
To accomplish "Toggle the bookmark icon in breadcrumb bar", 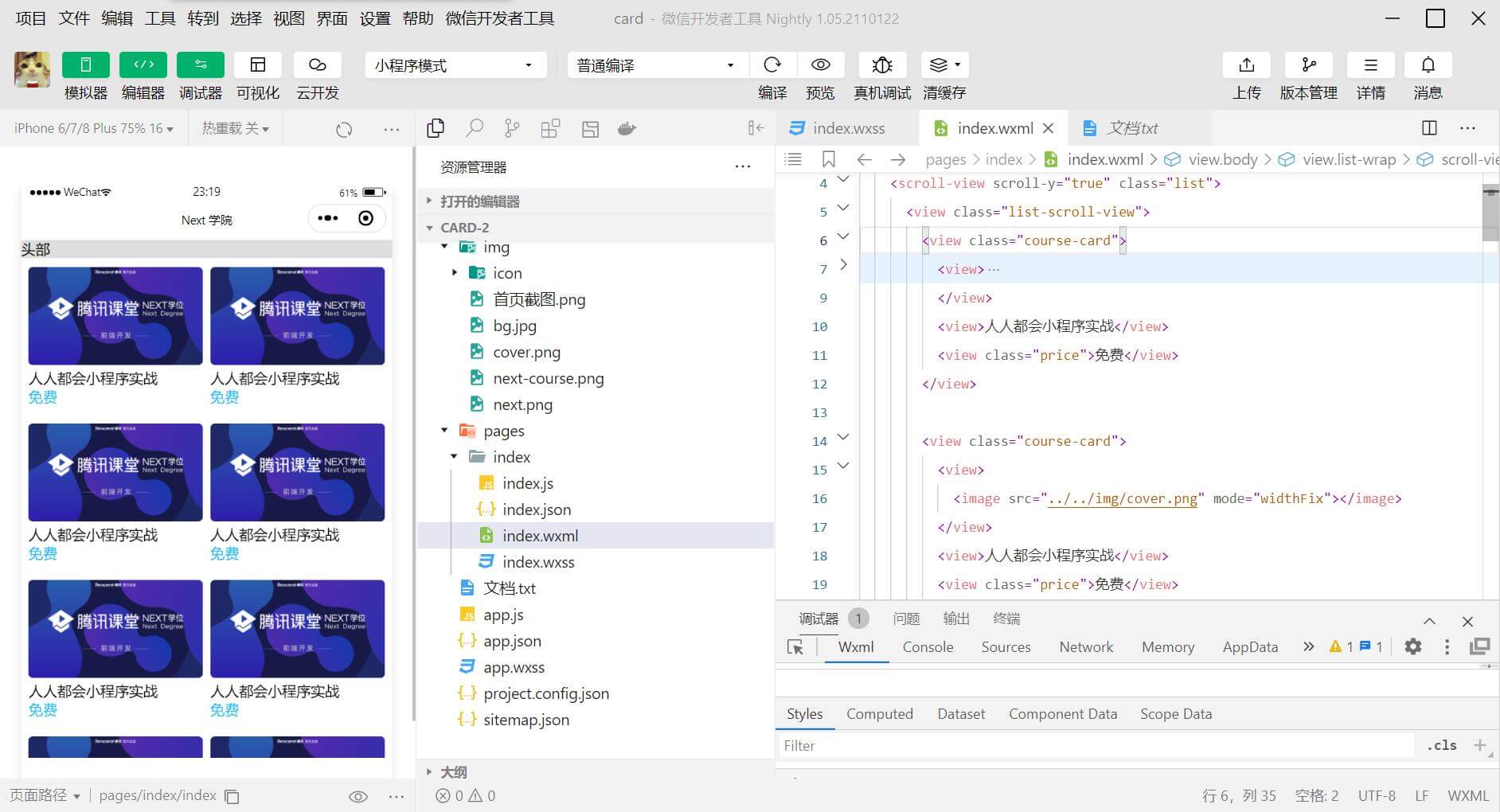I will [829, 159].
